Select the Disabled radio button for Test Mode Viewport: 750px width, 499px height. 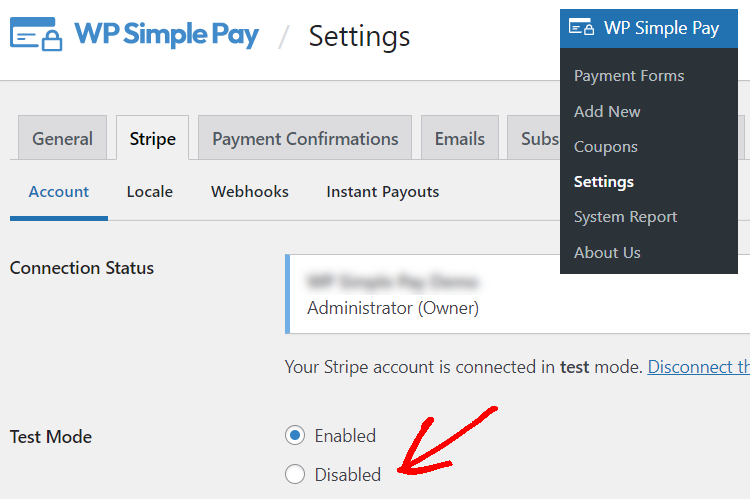[x=295, y=474]
